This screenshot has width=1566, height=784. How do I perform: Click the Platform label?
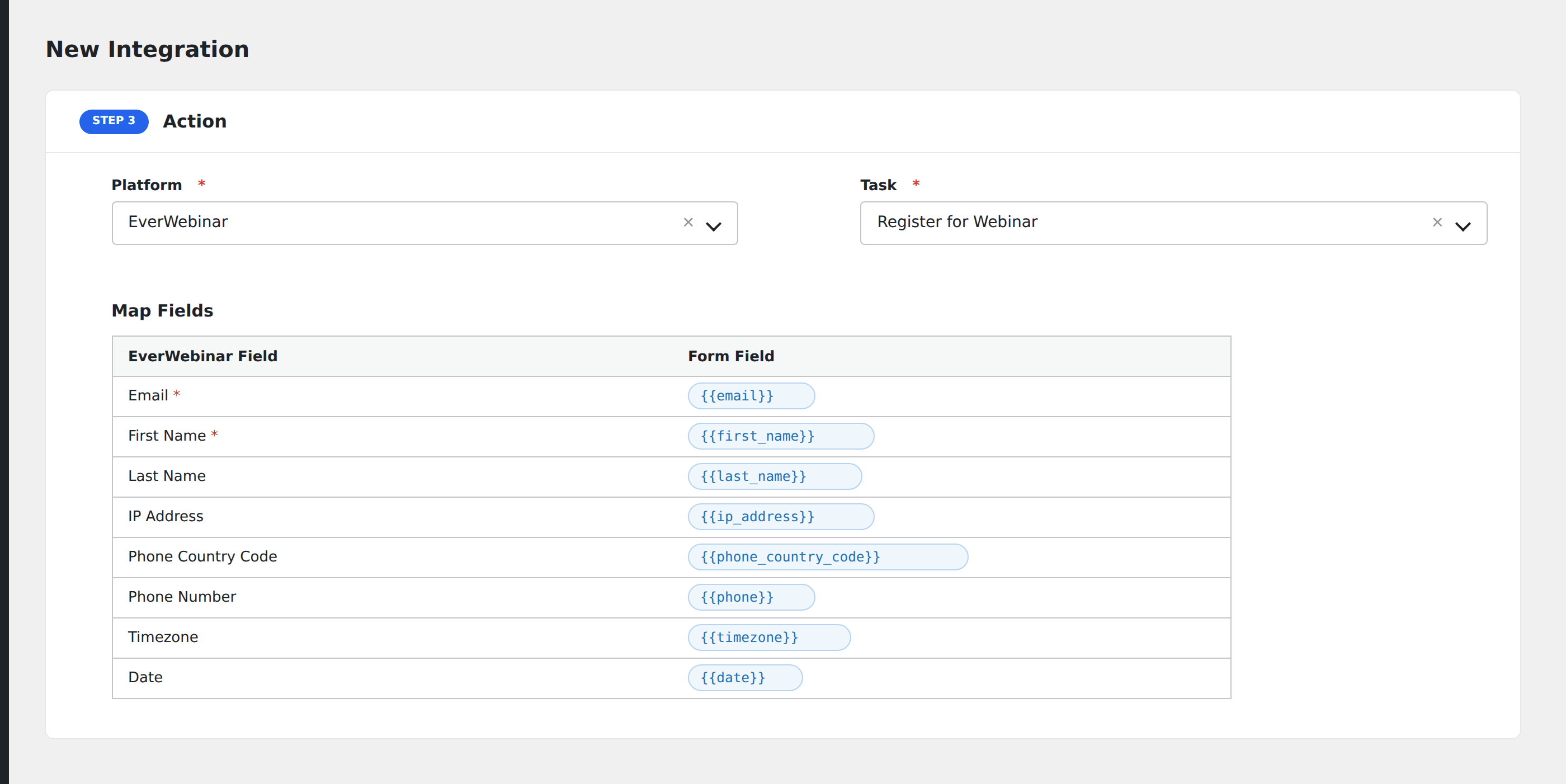pos(147,185)
